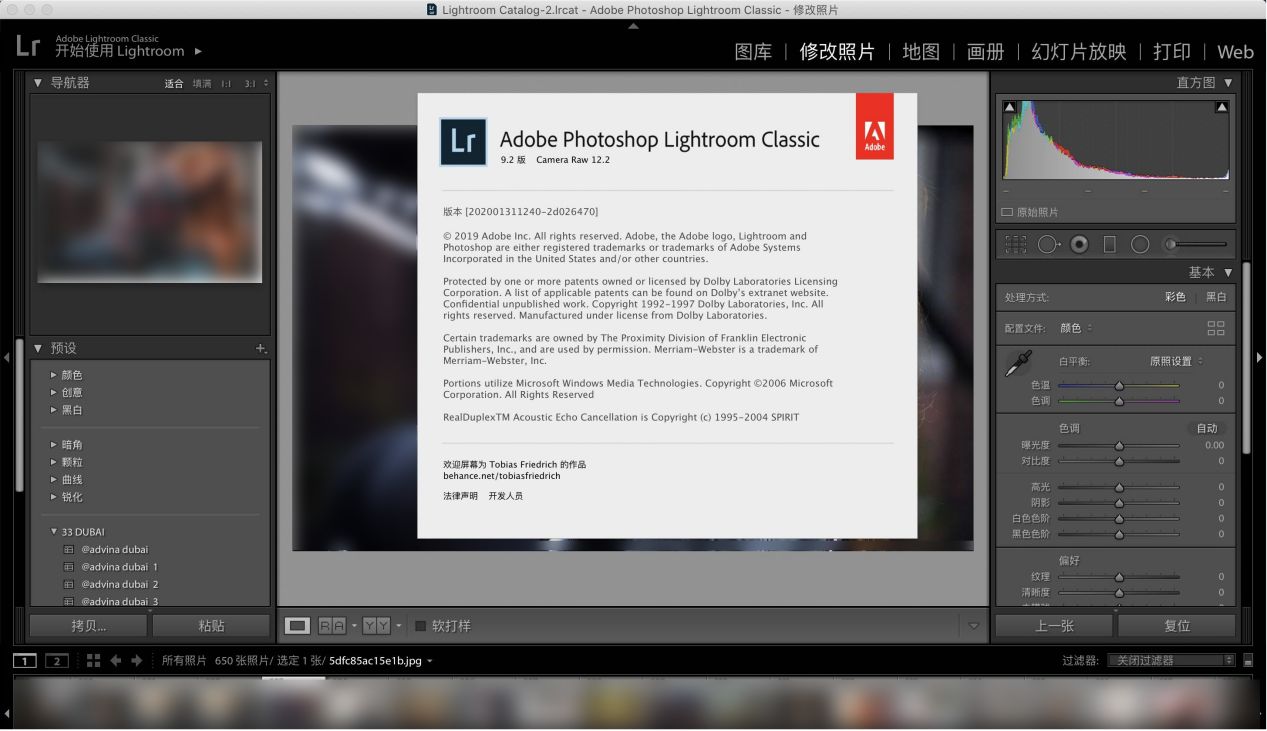The width and height of the screenshot is (1267, 731).
Task: Click the 上一张 previous button
Action: pos(1054,626)
